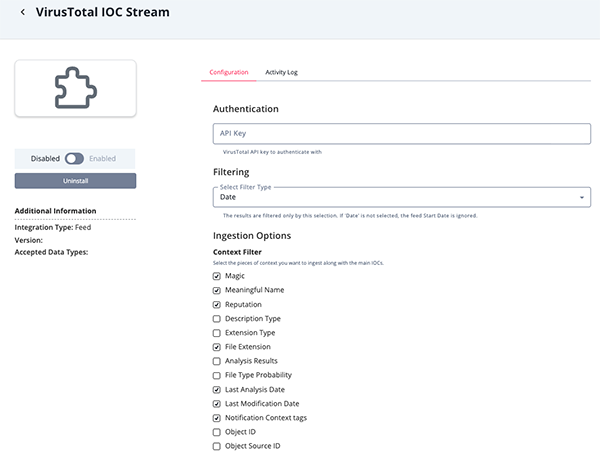This screenshot has width=600, height=454.
Task: Uncheck the Last Modification Date checkbox
Action: pyautogui.click(x=217, y=403)
